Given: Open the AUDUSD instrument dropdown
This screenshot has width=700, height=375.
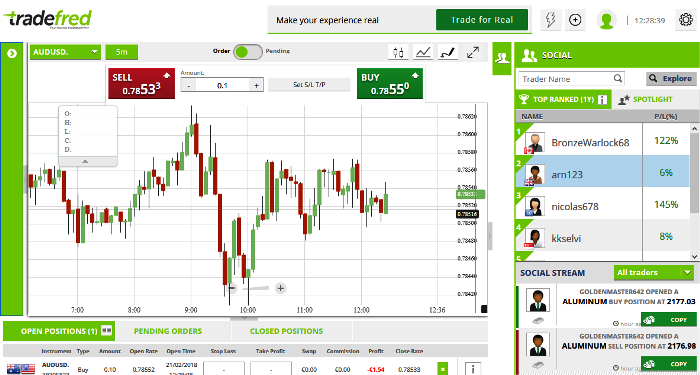Looking at the screenshot, I should pyautogui.click(x=66, y=52).
